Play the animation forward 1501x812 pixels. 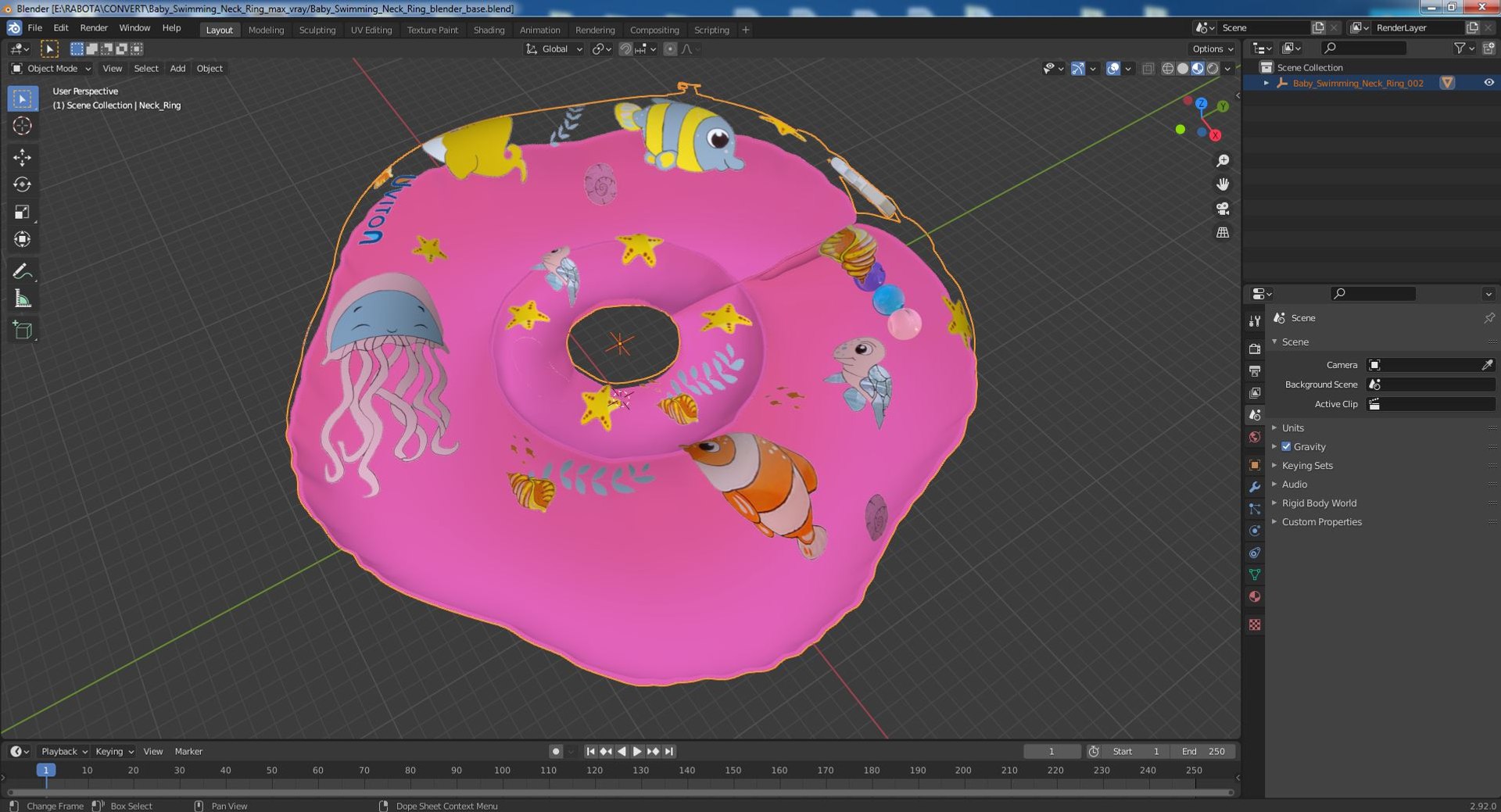coord(637,751)
